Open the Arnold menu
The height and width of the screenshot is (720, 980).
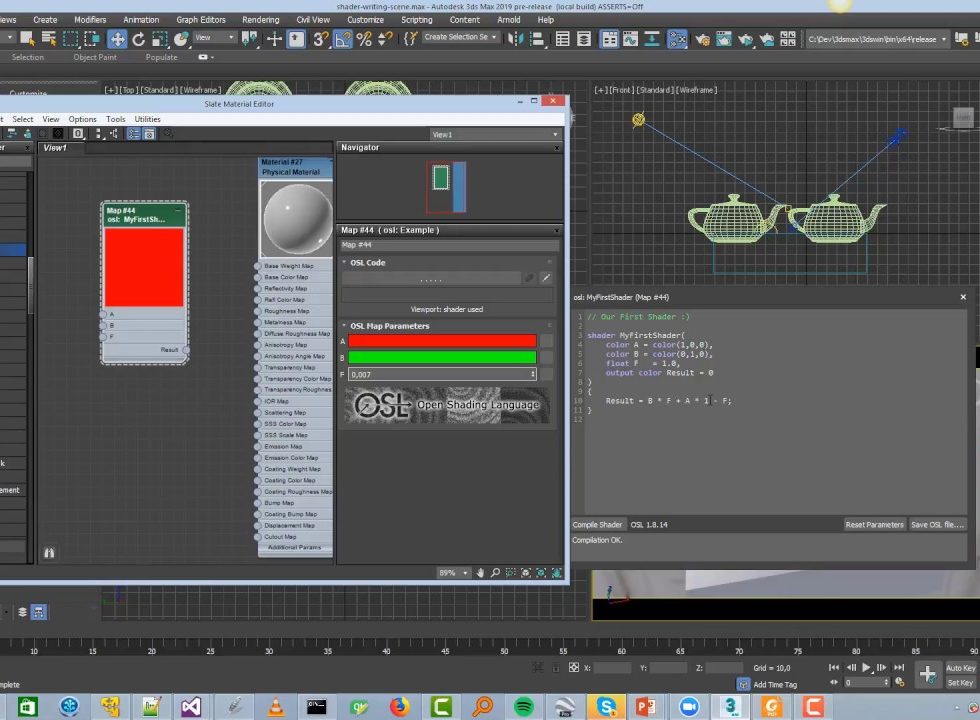(x=509, y=20)
